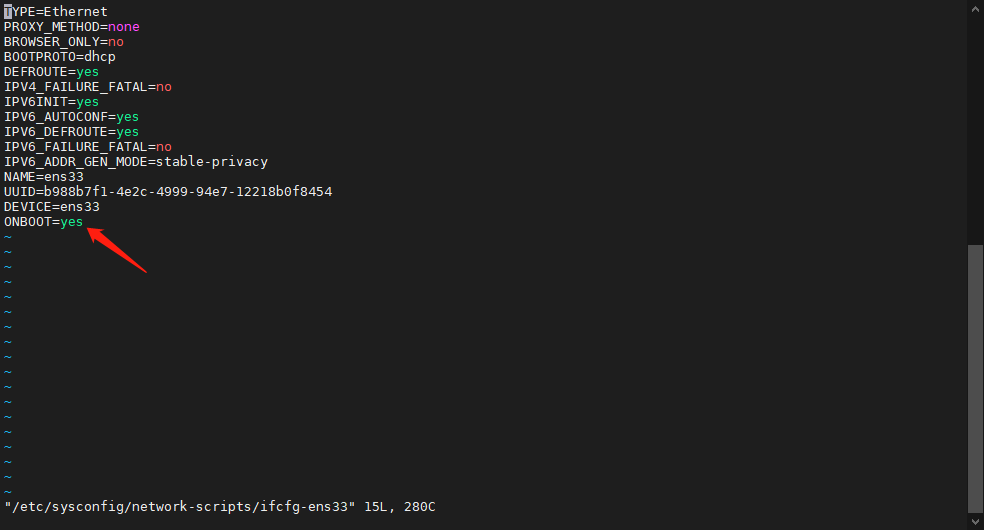Click the terminal scrollbar thumb
984x530 pixels.
click(974, 375)
